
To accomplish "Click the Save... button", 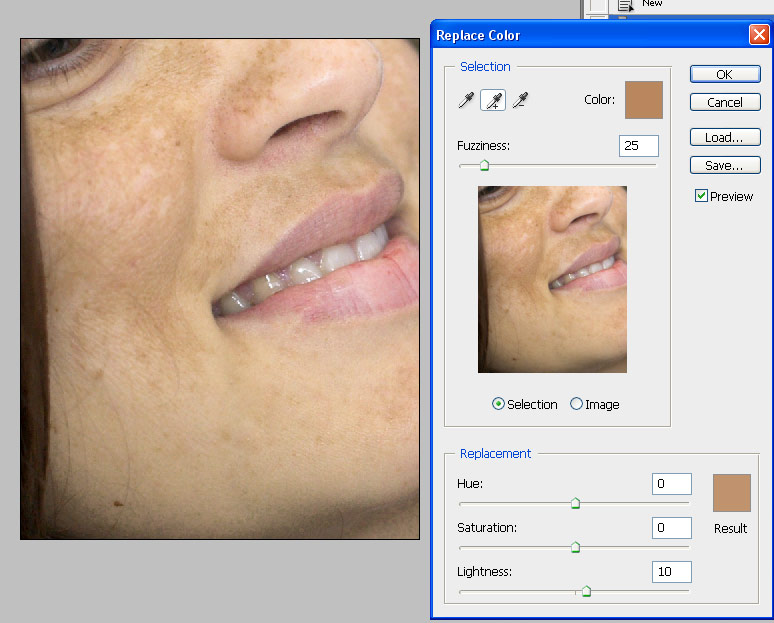I will 724,166.
